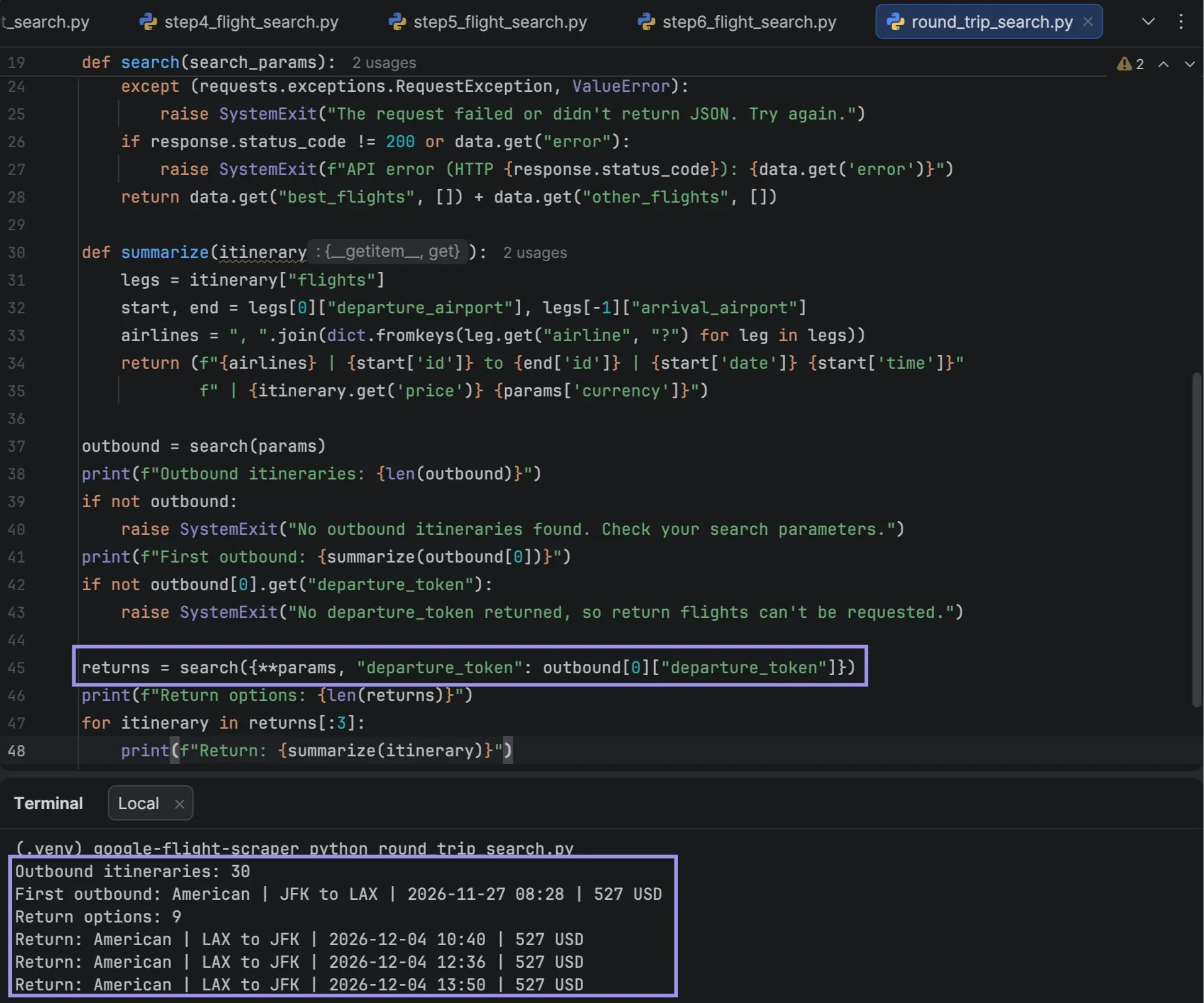Click the Python icon on step4_flight_search.py tab

pos(148,22)
